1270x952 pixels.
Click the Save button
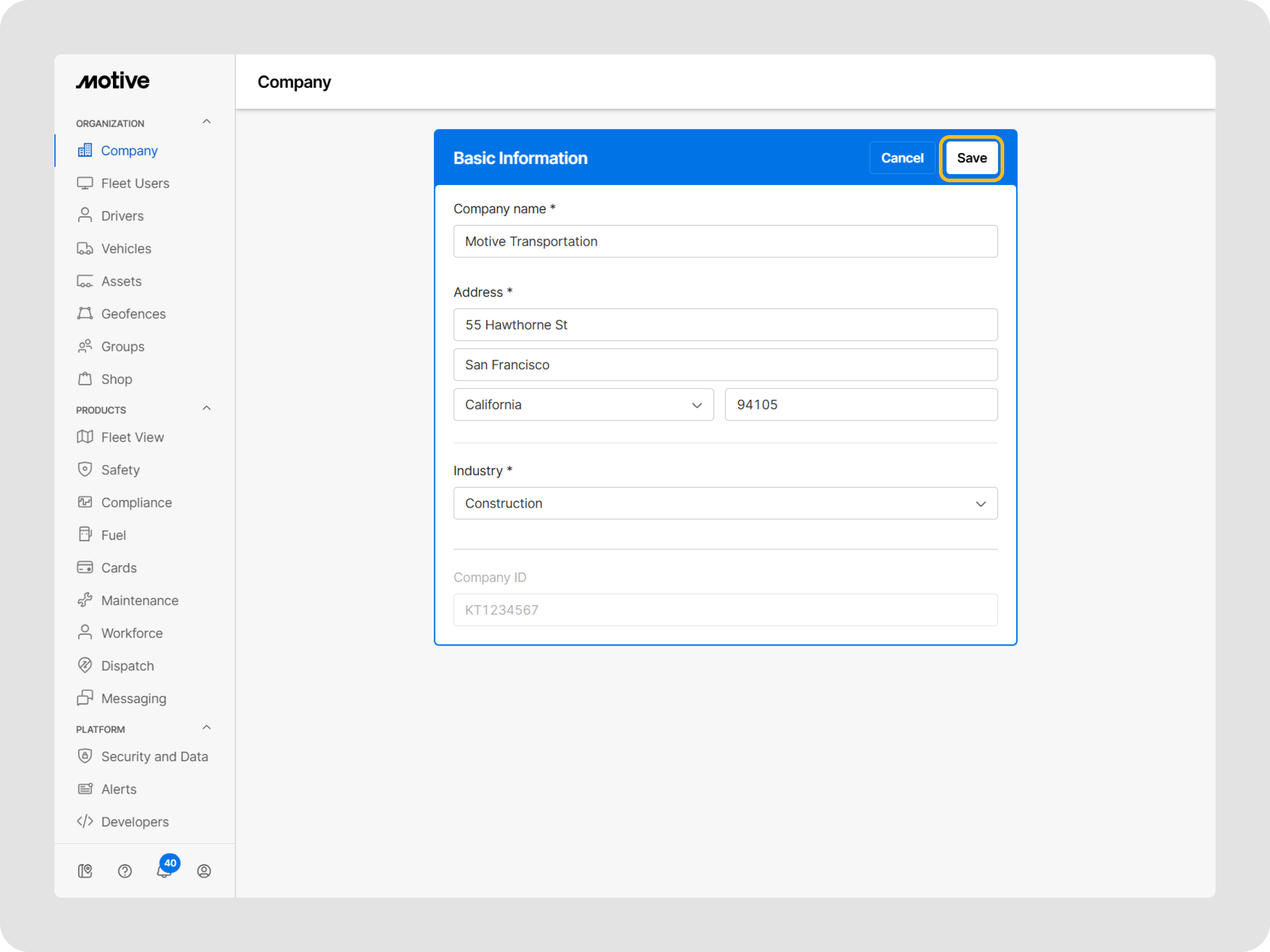pyautogui.click(x=972, y=158)
